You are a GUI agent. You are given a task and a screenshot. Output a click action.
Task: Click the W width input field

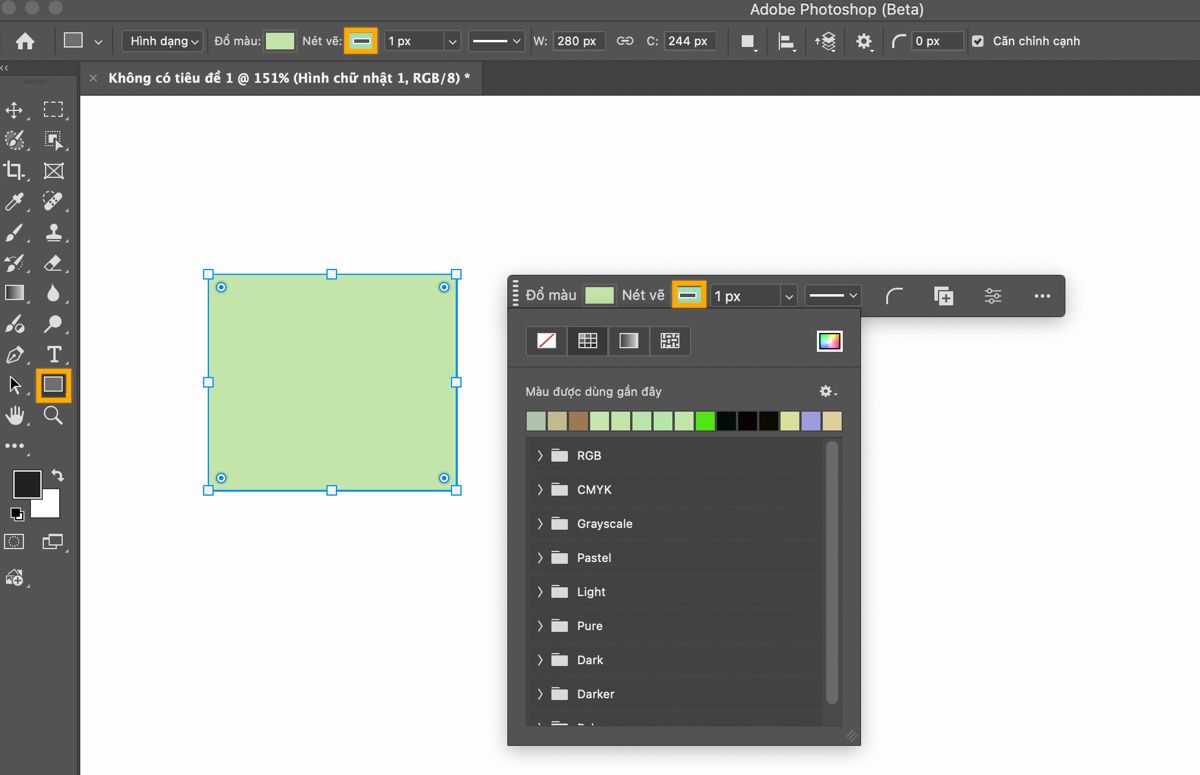coord(579,41)
